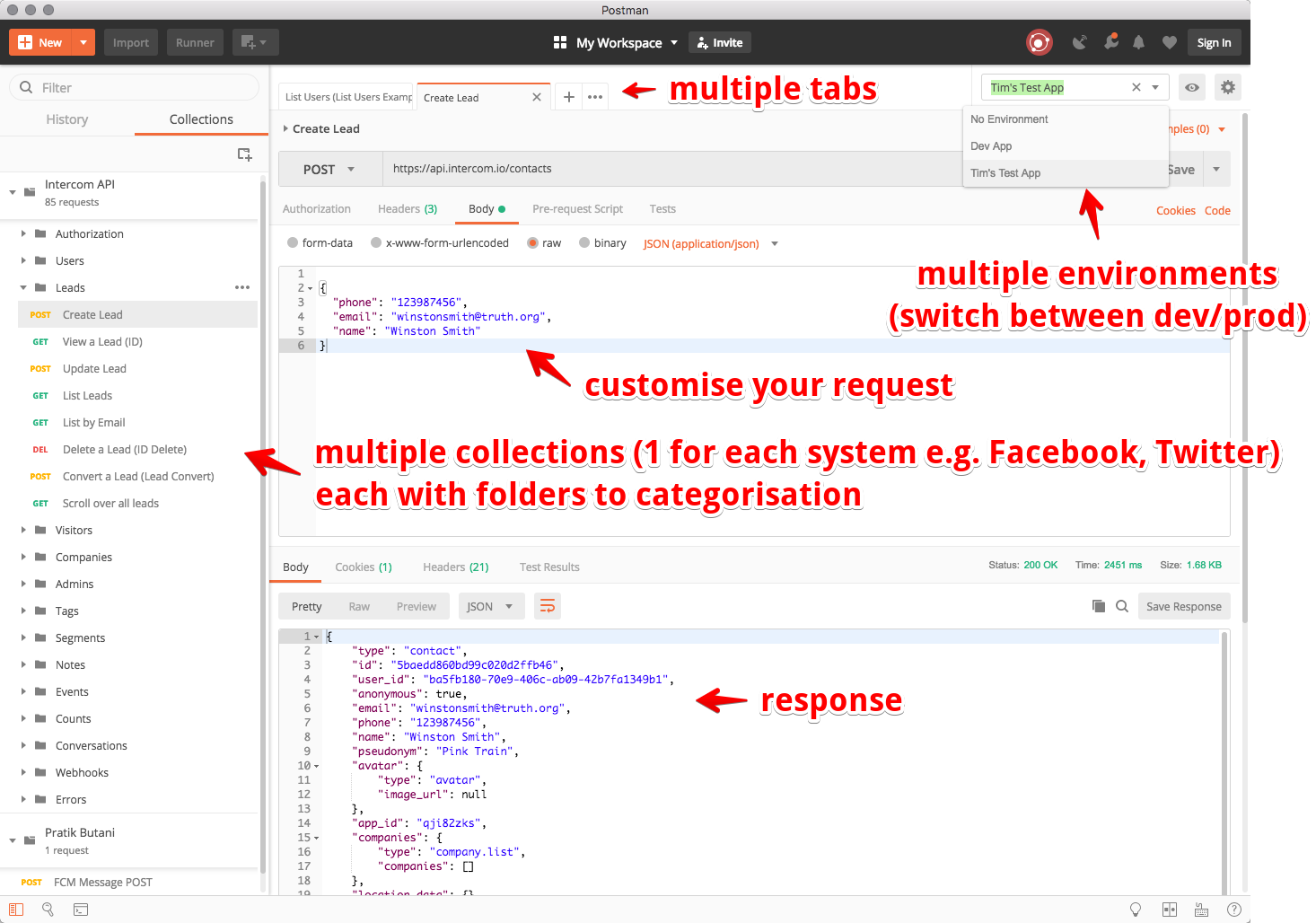Click the Save Response button
The image size is (1316, 923).
1183,607
